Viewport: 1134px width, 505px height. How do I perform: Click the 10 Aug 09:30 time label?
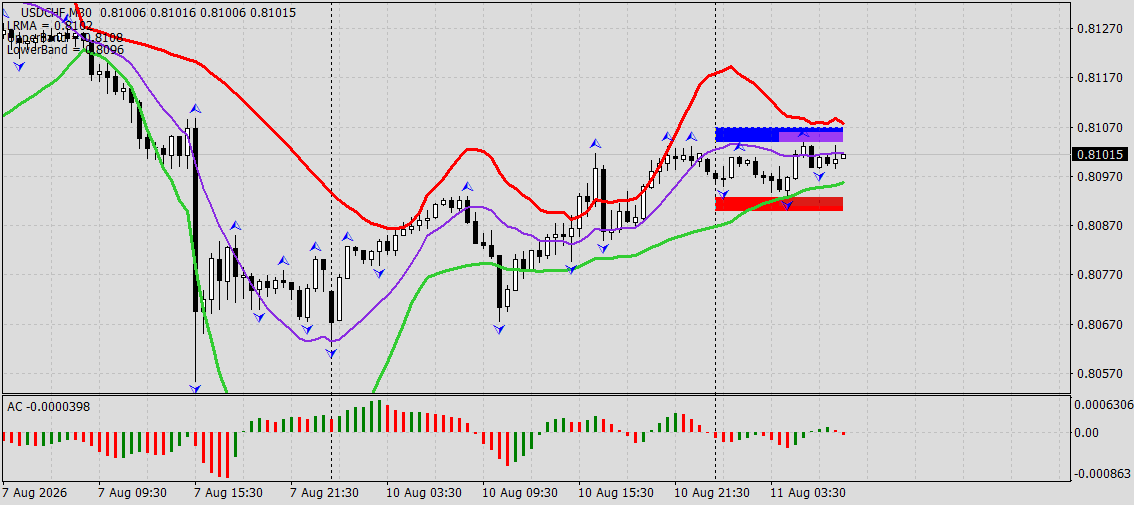point(519,493)
